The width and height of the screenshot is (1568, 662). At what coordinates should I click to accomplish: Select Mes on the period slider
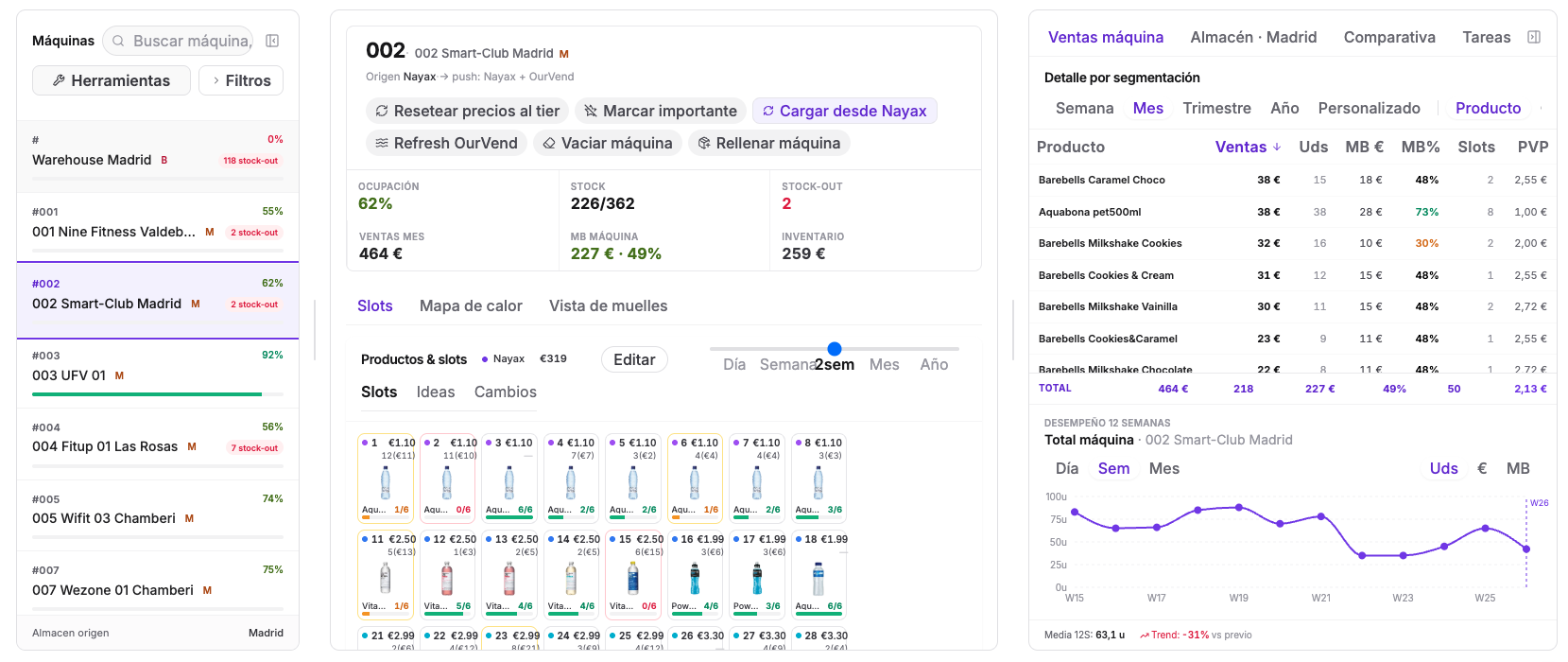(884, 364)
